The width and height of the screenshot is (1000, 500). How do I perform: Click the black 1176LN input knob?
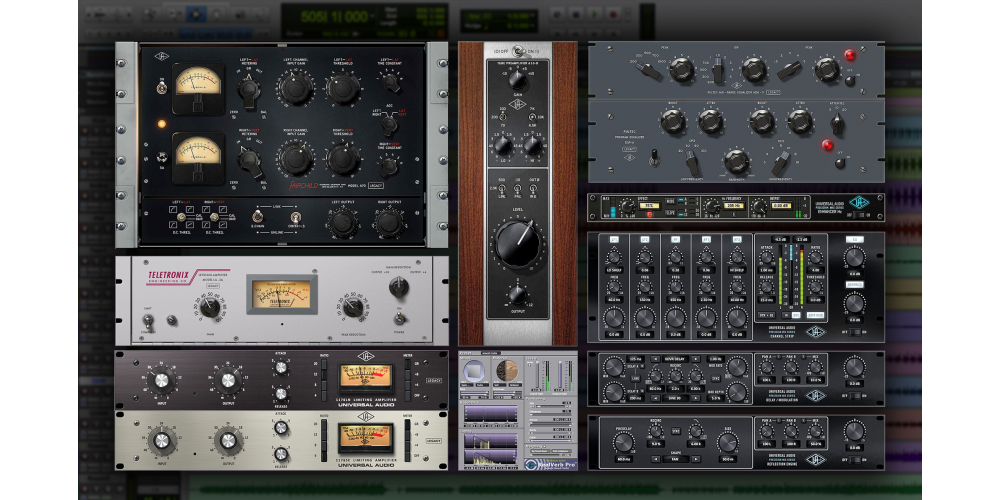click(x=161, y=381)
